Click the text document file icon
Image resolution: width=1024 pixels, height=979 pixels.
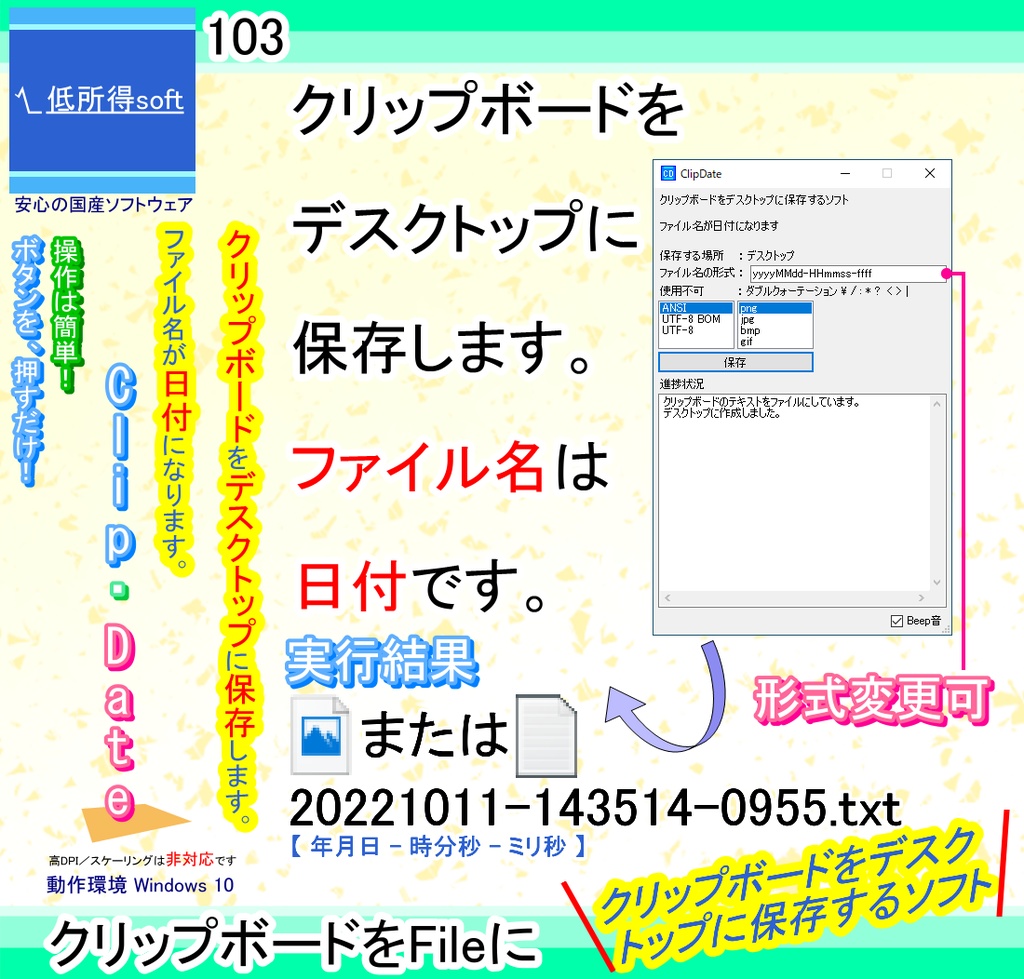click(x=547, y=737)
